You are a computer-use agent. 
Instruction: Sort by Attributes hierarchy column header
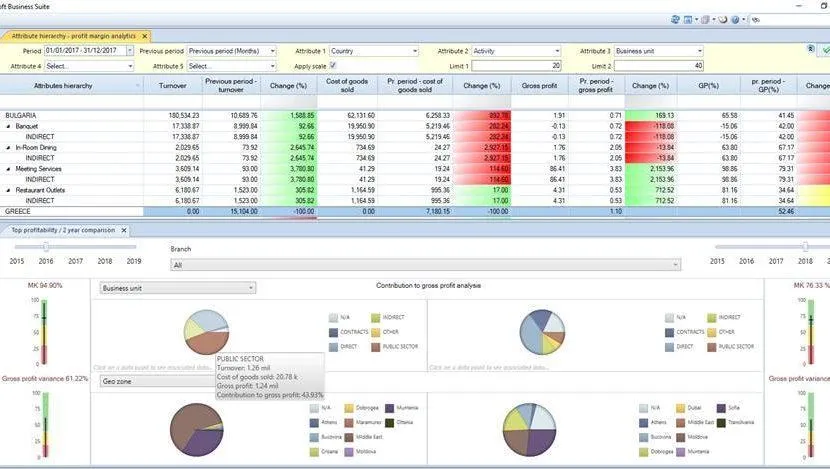(x=63, y=85)
